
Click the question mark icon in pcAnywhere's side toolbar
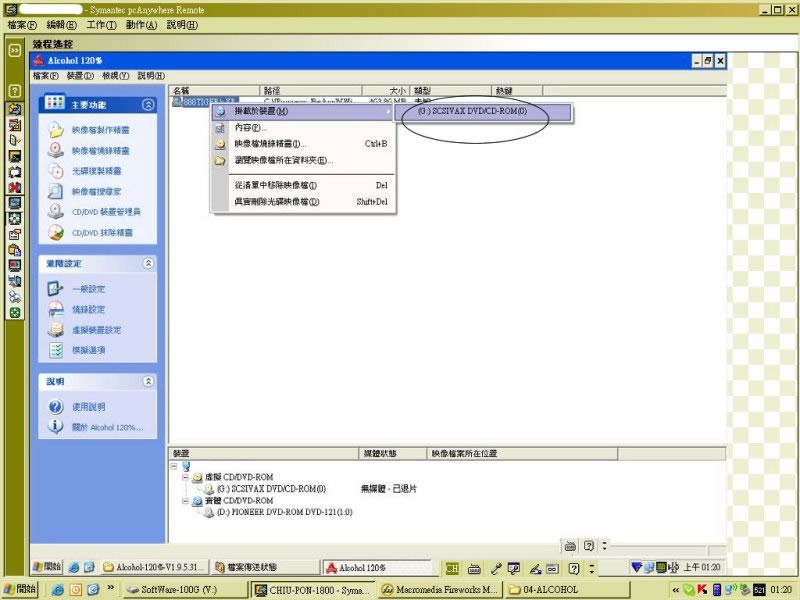click(15, 91)
